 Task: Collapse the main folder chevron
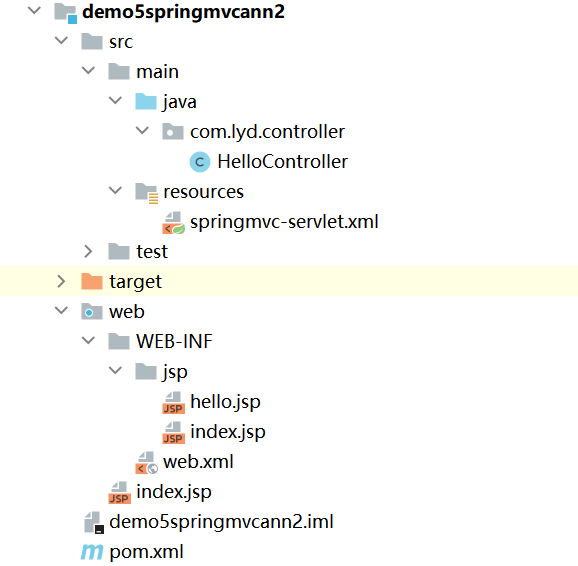(88, 70)
